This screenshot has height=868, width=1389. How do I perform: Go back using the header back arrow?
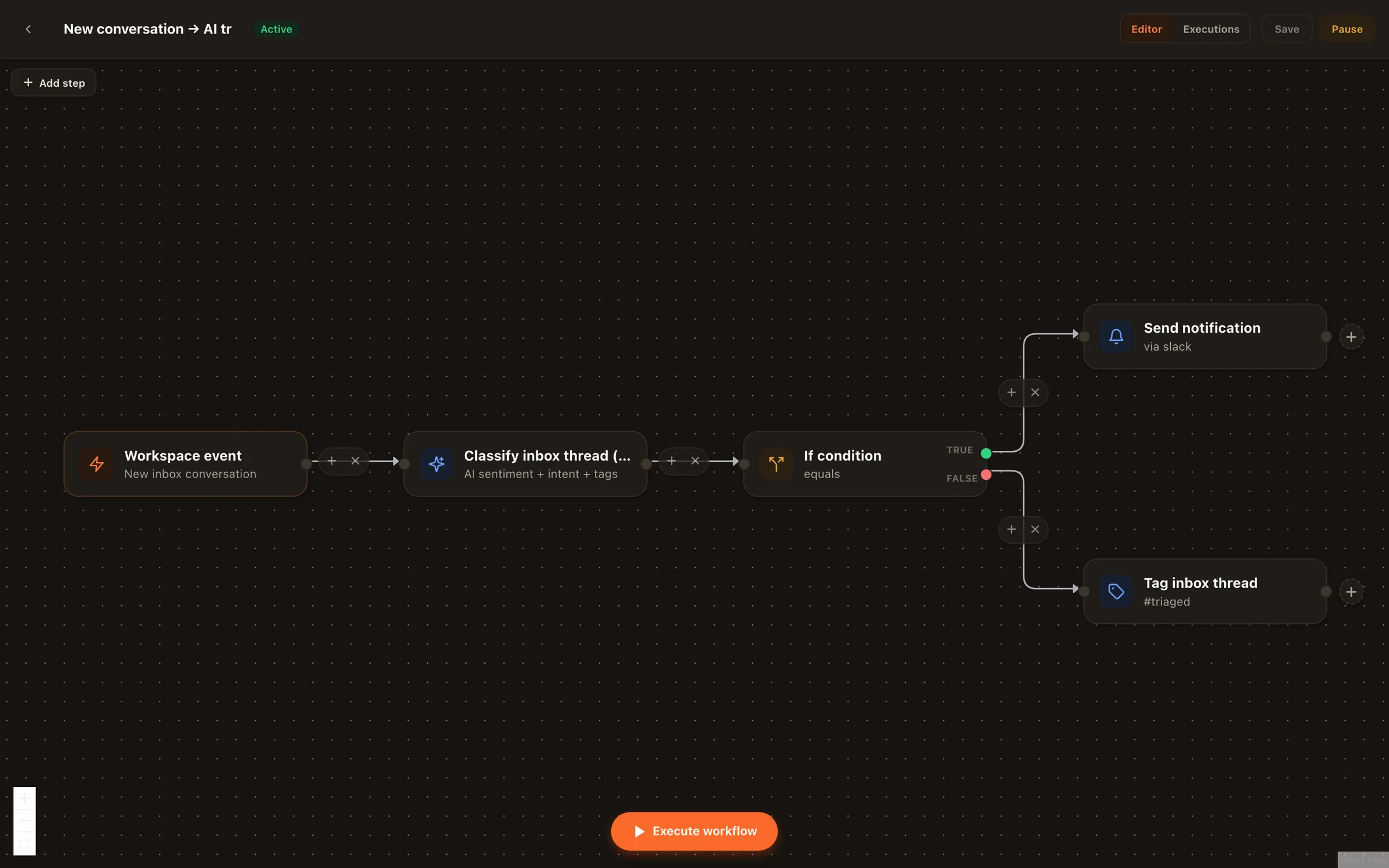point(28,29)
